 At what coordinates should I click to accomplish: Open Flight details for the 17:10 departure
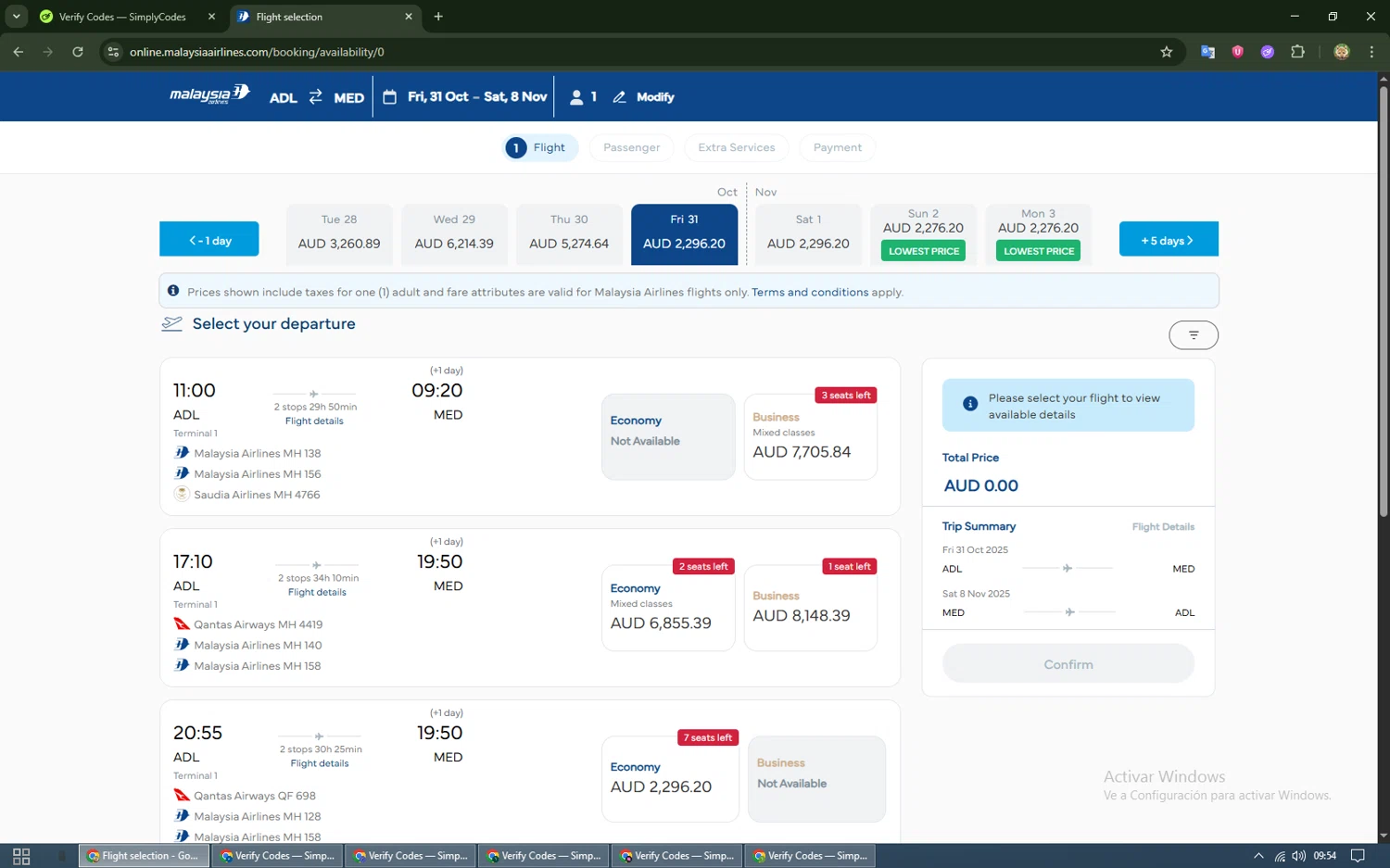pos(317,592)
